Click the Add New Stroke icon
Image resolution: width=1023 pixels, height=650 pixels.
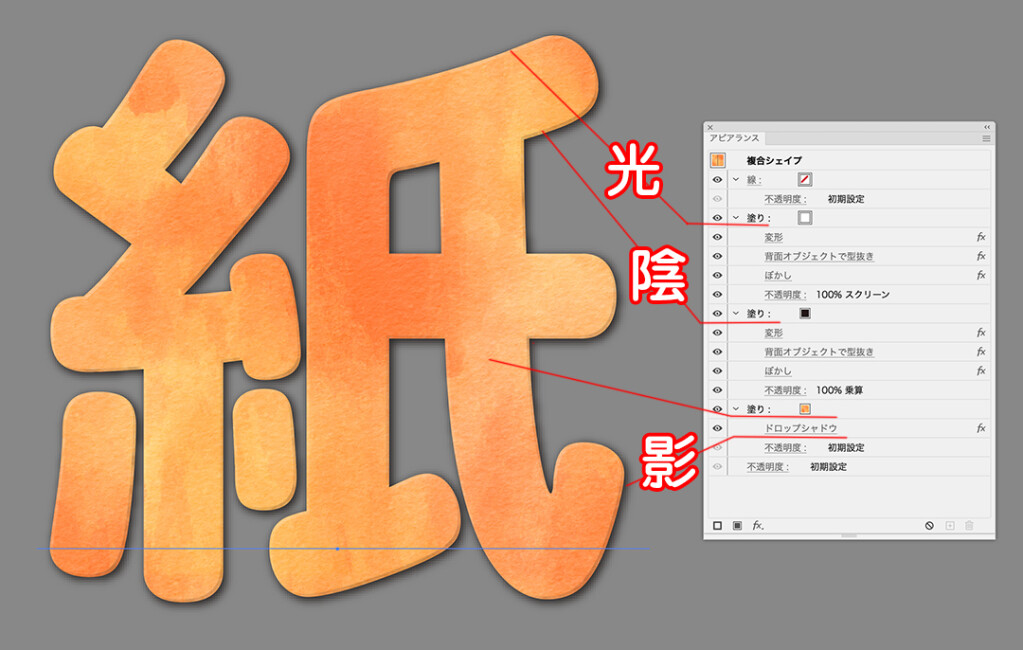point(717,525)
